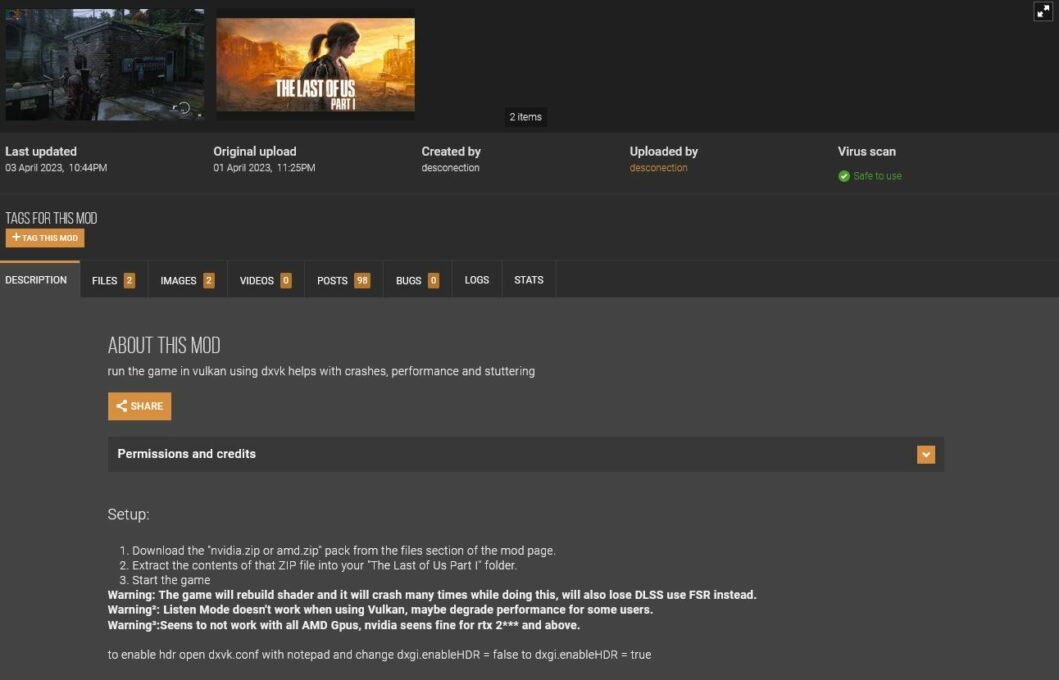The image size is (1059, 680).
Task: Click the orange SHARE button
Action: [x=140, y=406]
